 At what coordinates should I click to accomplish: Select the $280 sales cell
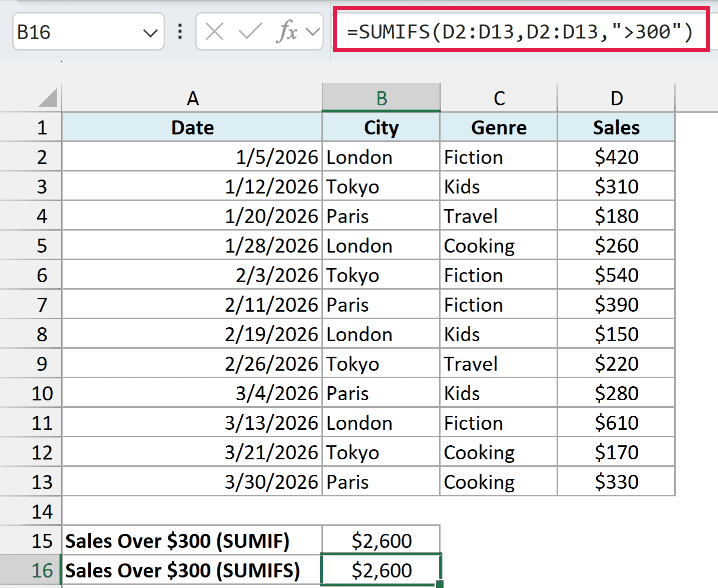tap(616, 393)
